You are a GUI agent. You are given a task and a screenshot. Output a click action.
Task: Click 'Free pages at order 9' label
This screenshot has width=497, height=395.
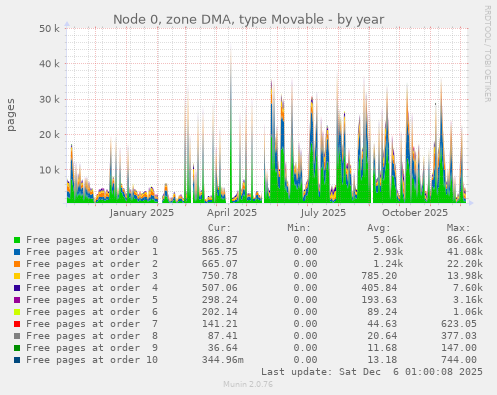click(x=92, y=348)
